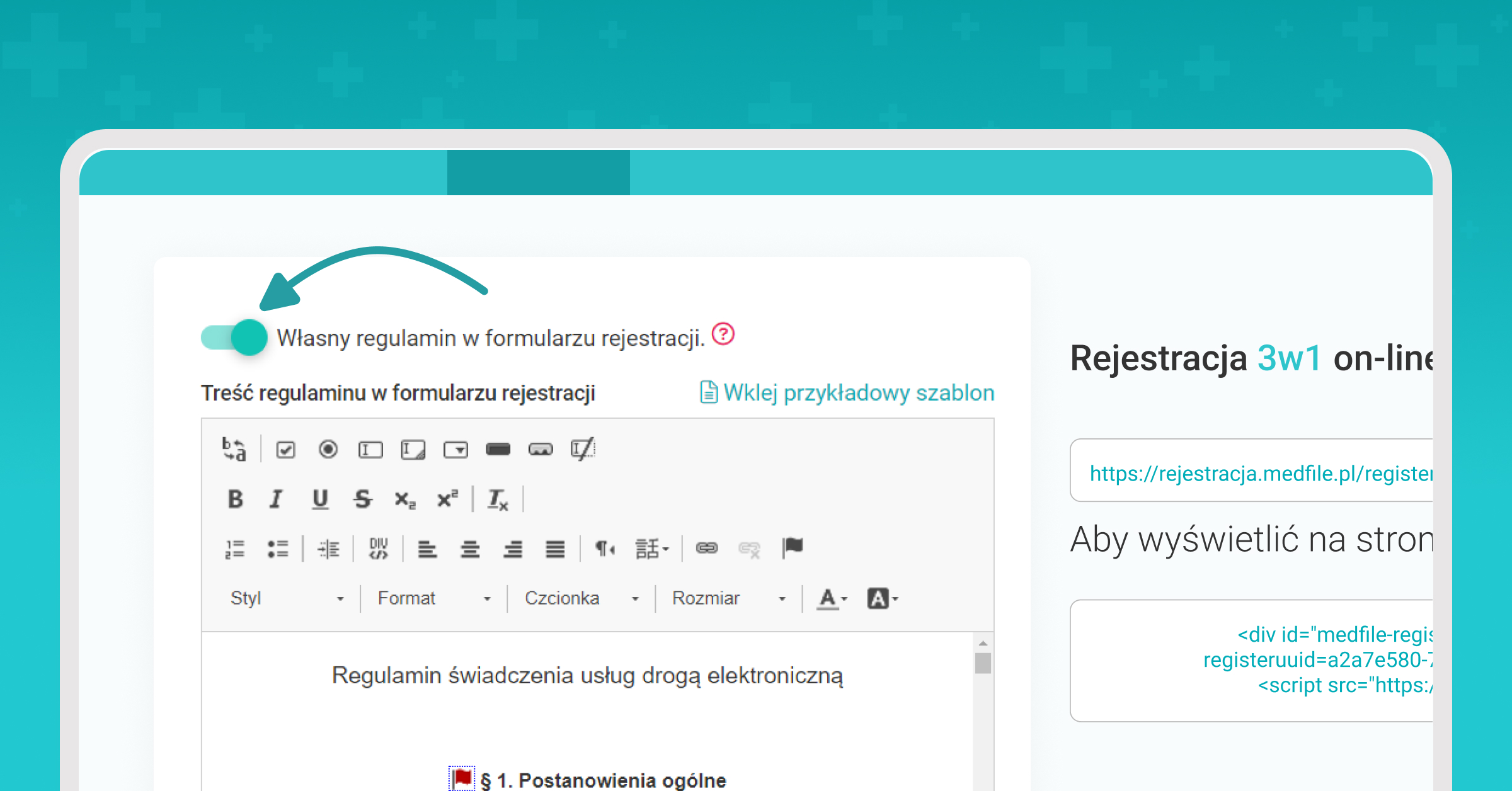Insert an image button element
This screenshot has height=791, width=1512.
(x=541, y=450)
